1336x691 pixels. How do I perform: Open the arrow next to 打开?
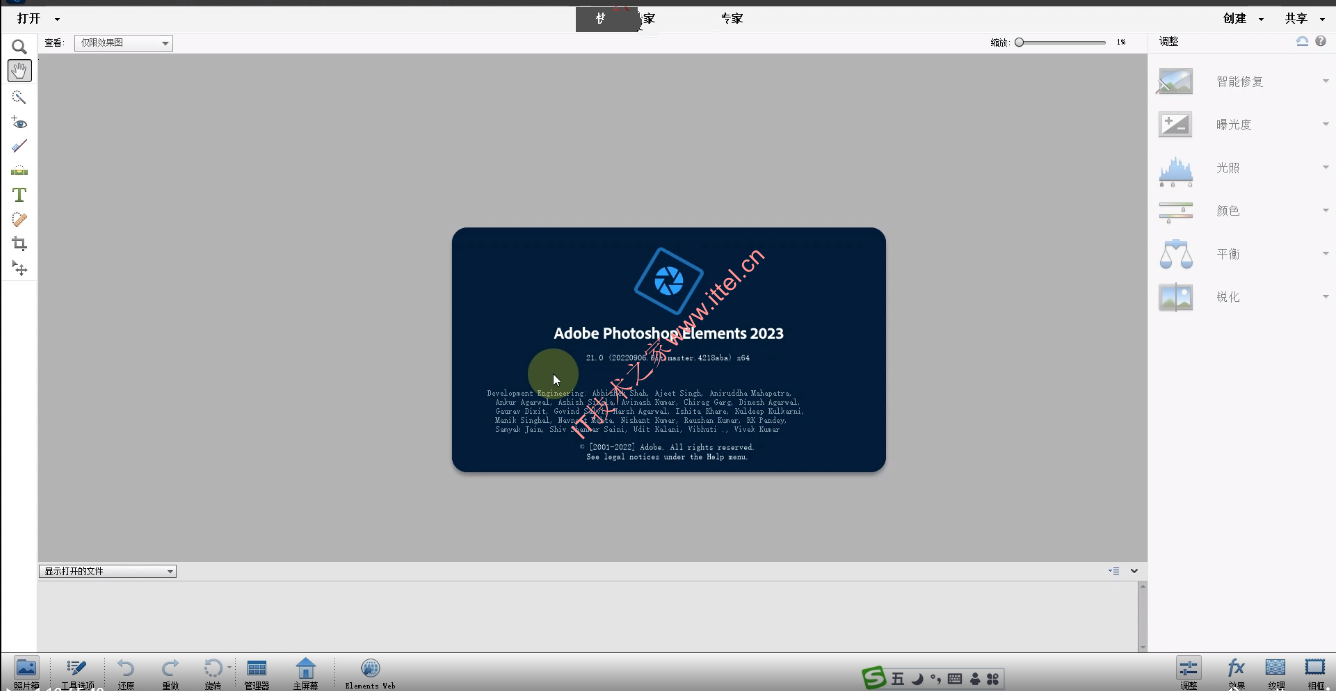pos(57,19)
